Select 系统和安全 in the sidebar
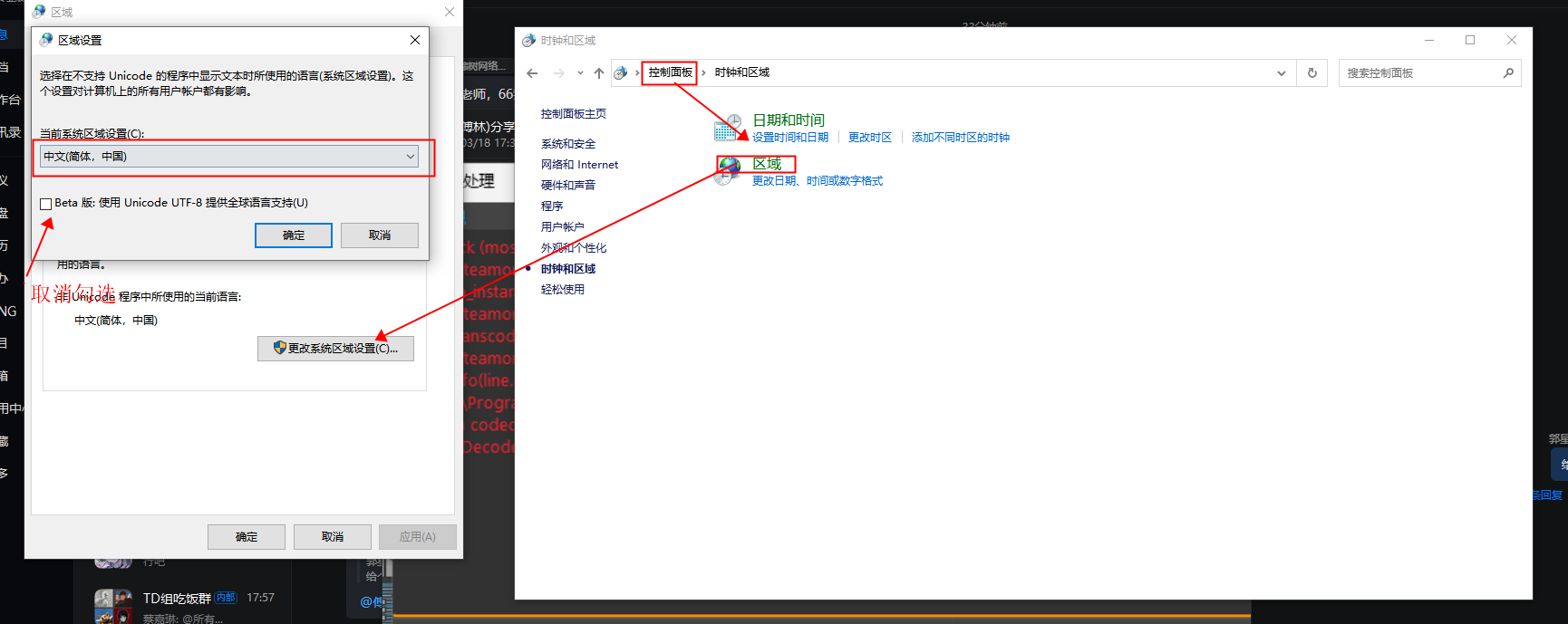The image size is (1568, 624). tap(568, 144)
